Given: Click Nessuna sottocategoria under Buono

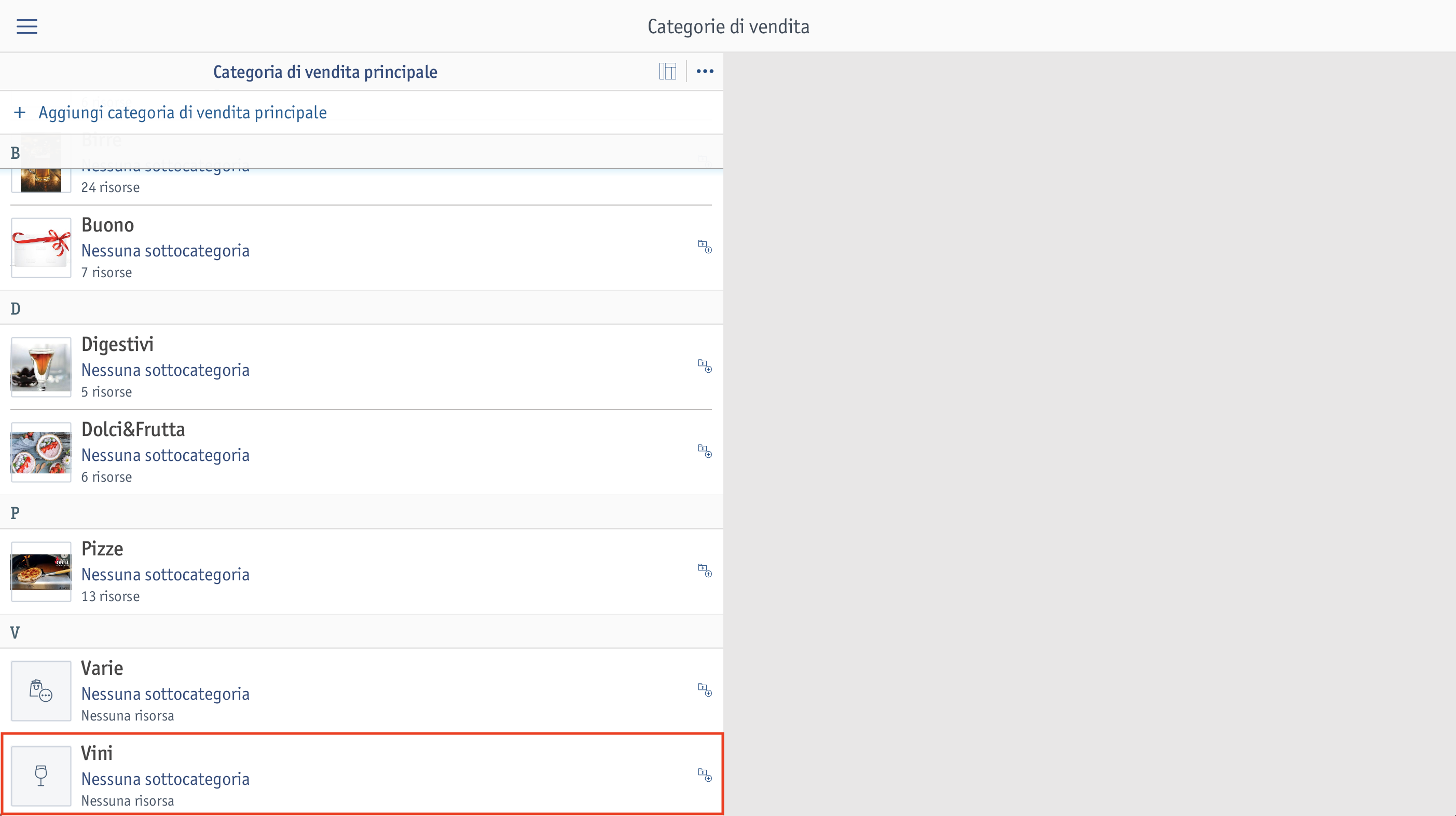Looking at the screenshot, I should click(x=166, y=251).
